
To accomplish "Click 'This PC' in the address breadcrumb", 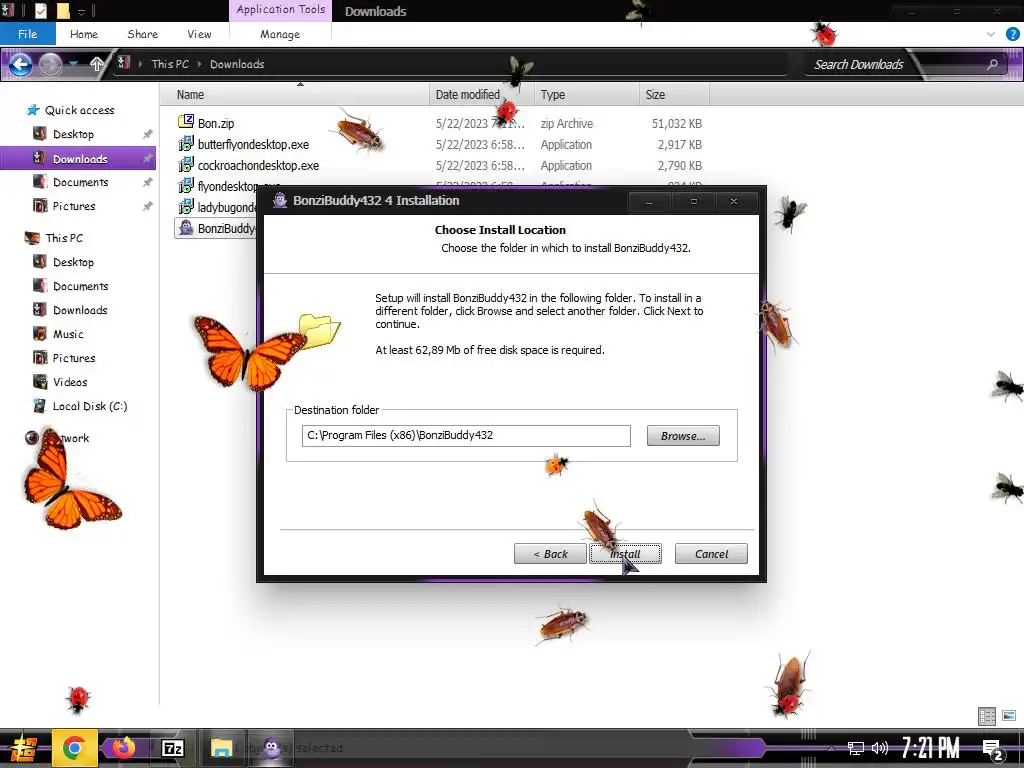I will tap(170, 64).
